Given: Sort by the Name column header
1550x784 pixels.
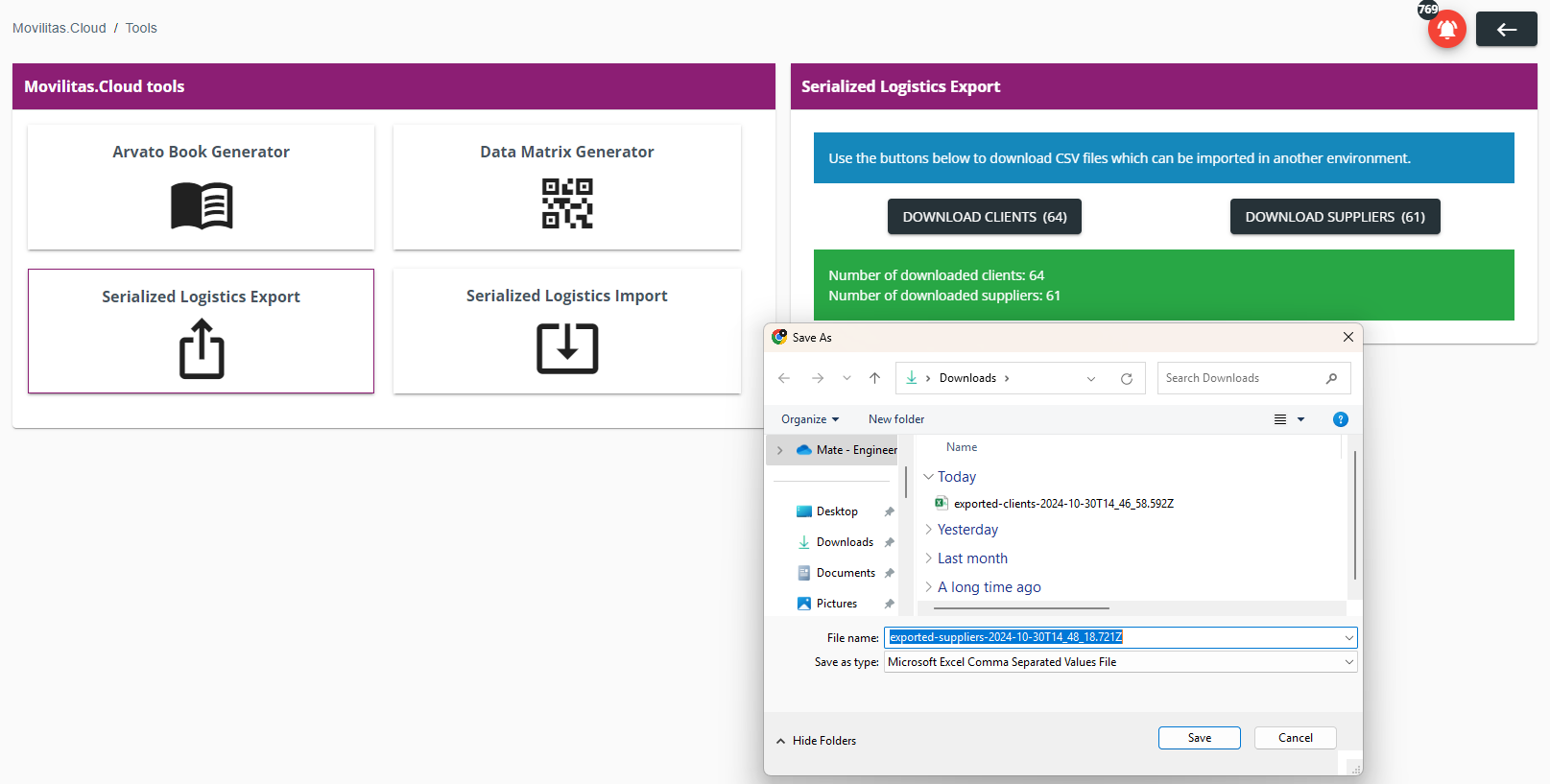Looking at the screenshot, I should click(x=962, y=447).
